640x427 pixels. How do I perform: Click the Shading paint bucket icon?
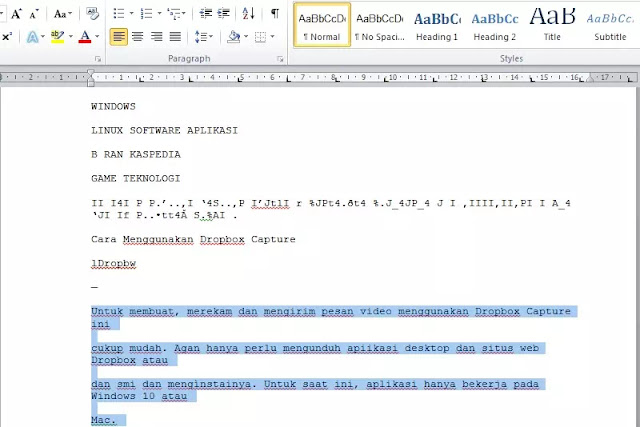tap(234, 37)
